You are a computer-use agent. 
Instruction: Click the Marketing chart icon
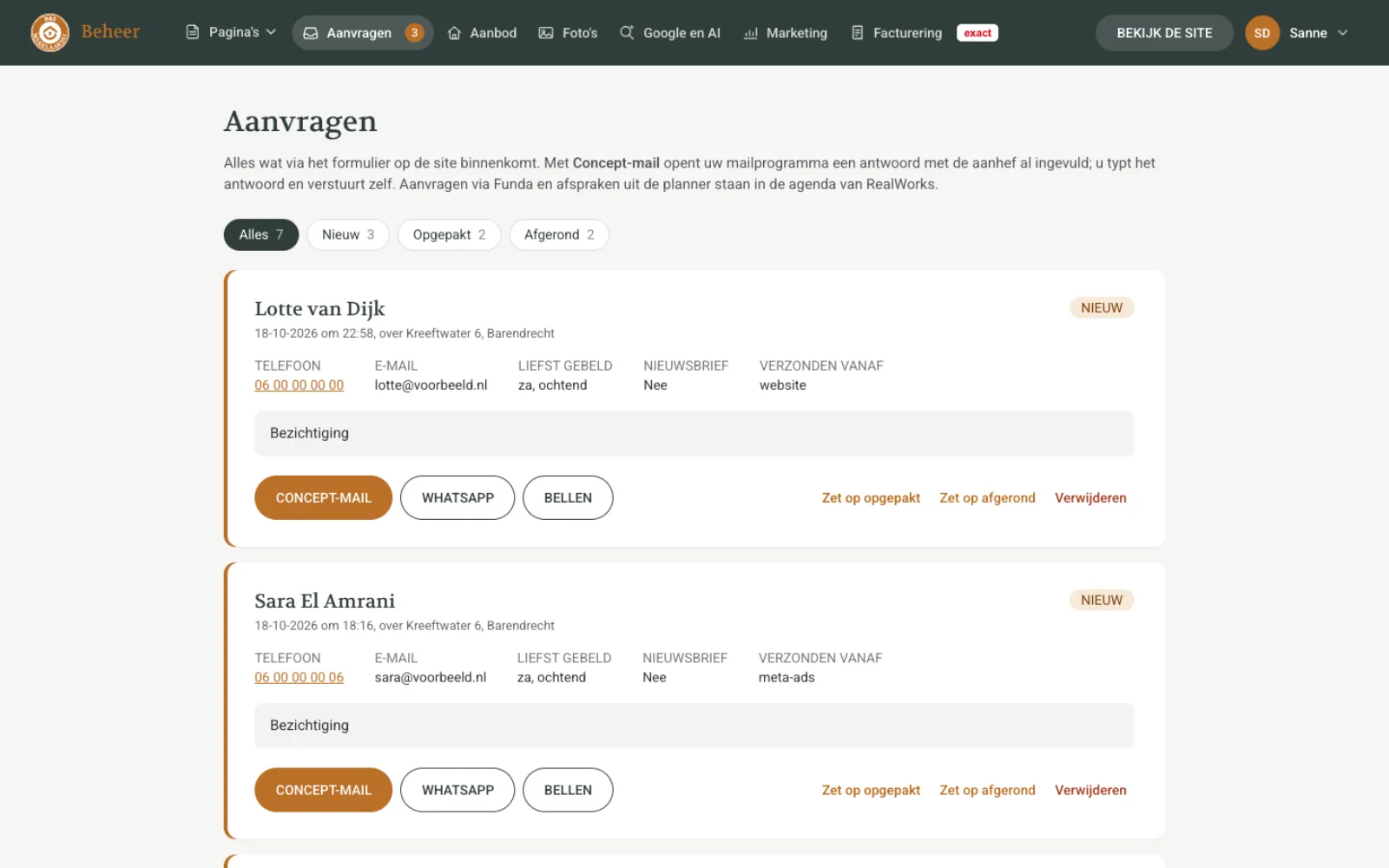pos(751,33)
